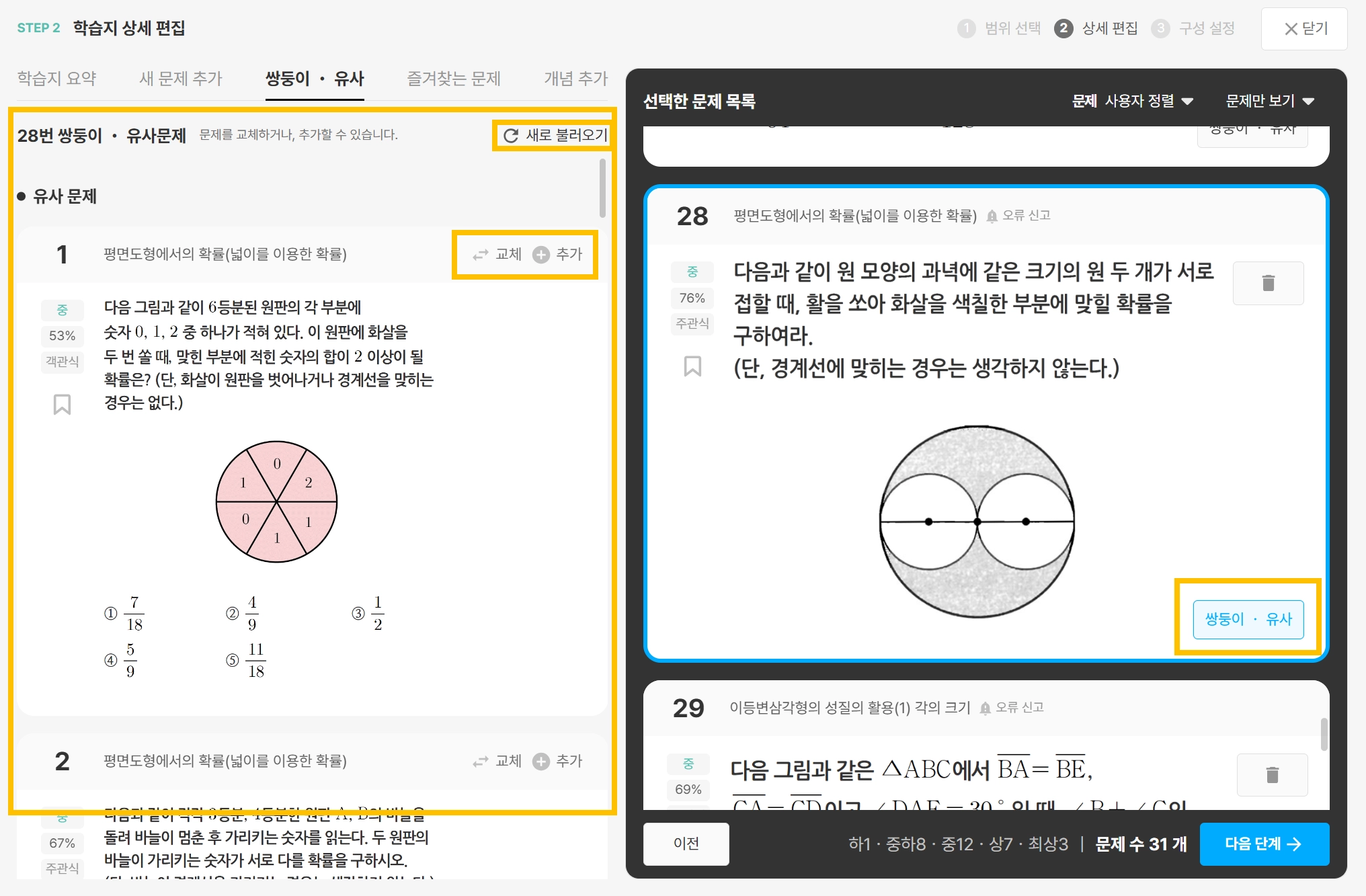
Task: Click the left panel's vertical scrollbar
Action: (x=602, y=188)
